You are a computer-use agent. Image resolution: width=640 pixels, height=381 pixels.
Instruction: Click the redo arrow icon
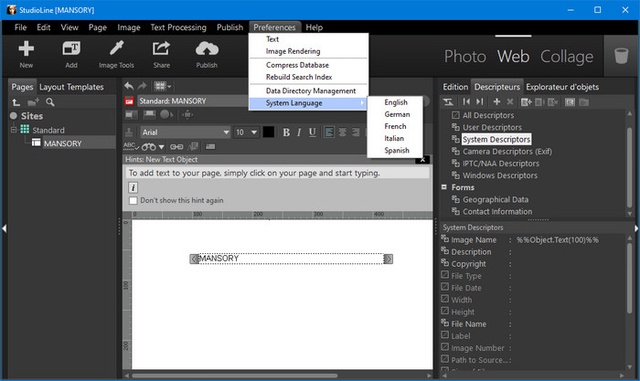click(x=142, y=86)
